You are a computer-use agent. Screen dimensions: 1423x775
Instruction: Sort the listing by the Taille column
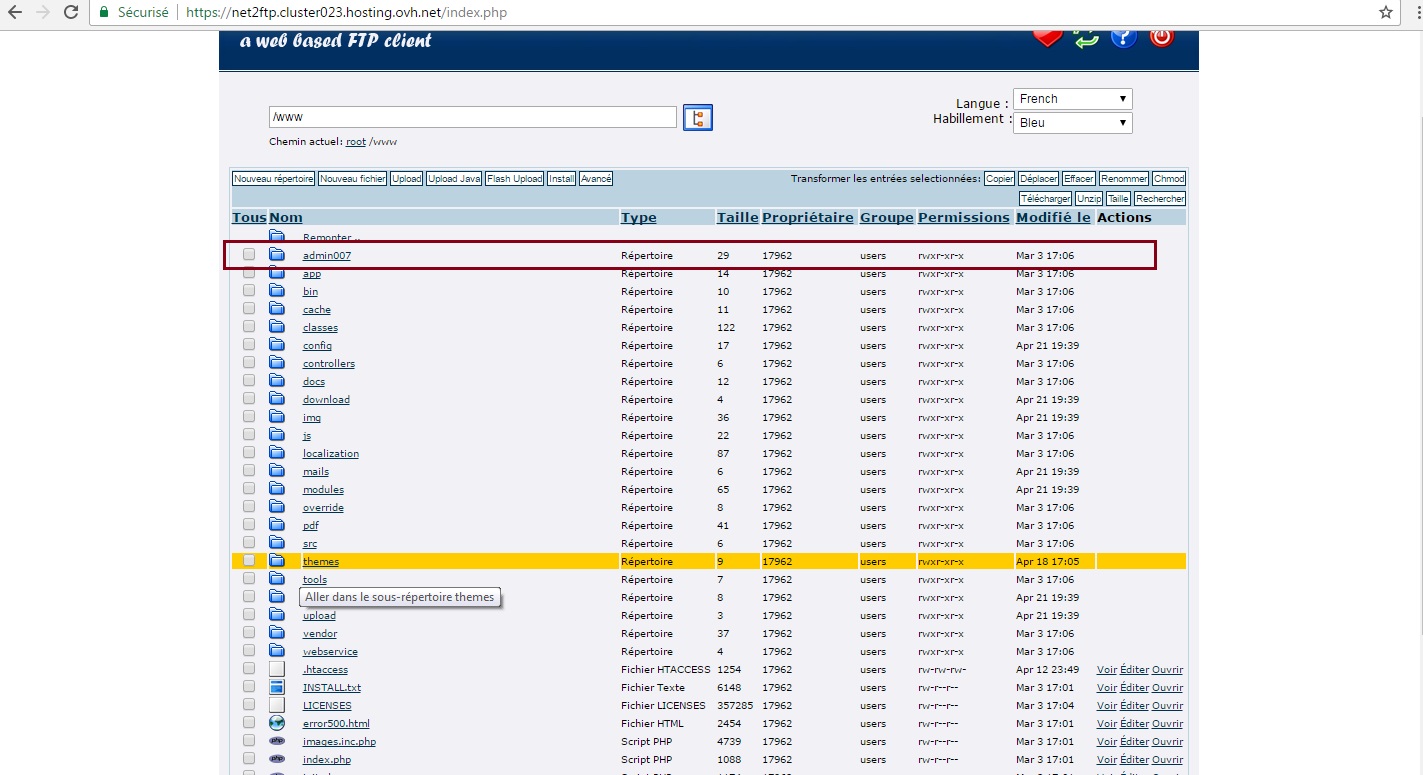[x=738, y=217]
